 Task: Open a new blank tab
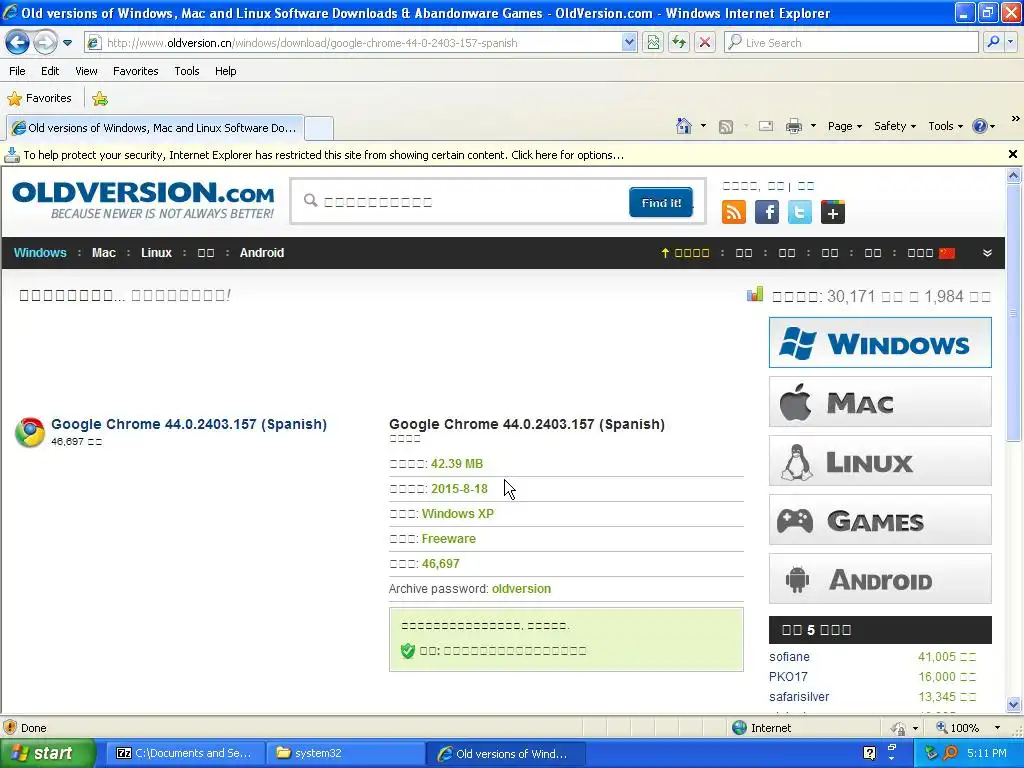tap(319, 128)
